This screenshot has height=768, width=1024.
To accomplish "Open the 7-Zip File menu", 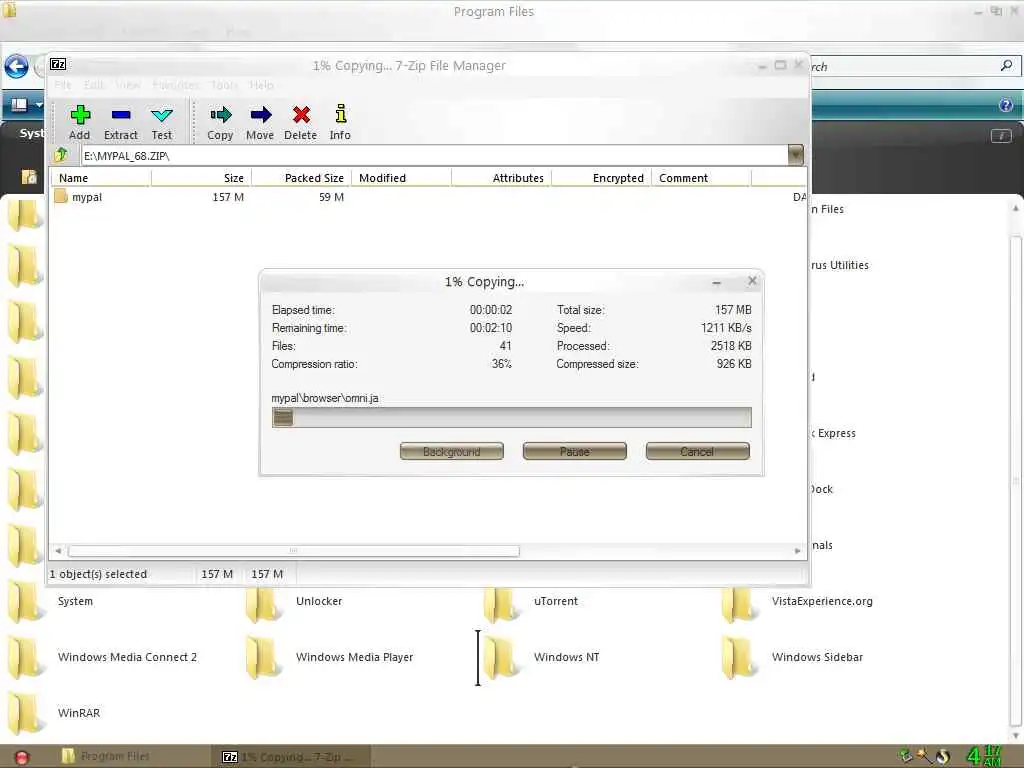I will pos(63,85).
